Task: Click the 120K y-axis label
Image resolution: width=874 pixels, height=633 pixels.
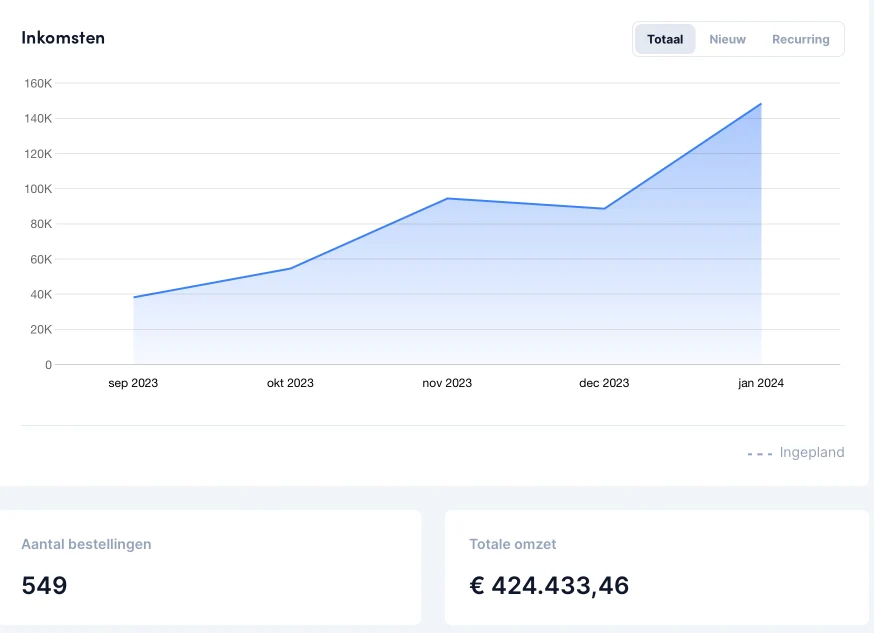Action: pos(38,154)
